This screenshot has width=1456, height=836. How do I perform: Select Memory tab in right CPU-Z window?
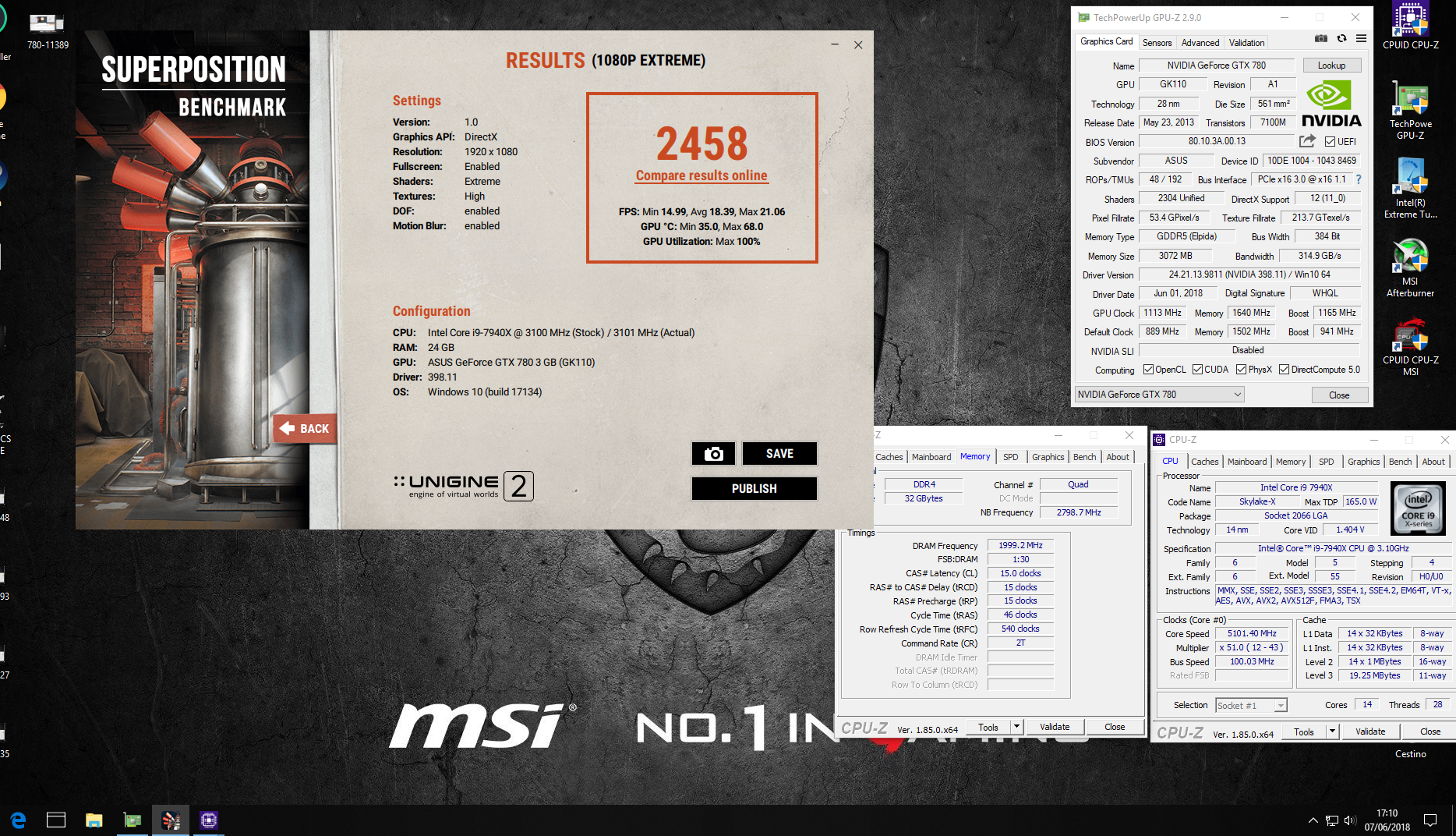point(1291,462)
